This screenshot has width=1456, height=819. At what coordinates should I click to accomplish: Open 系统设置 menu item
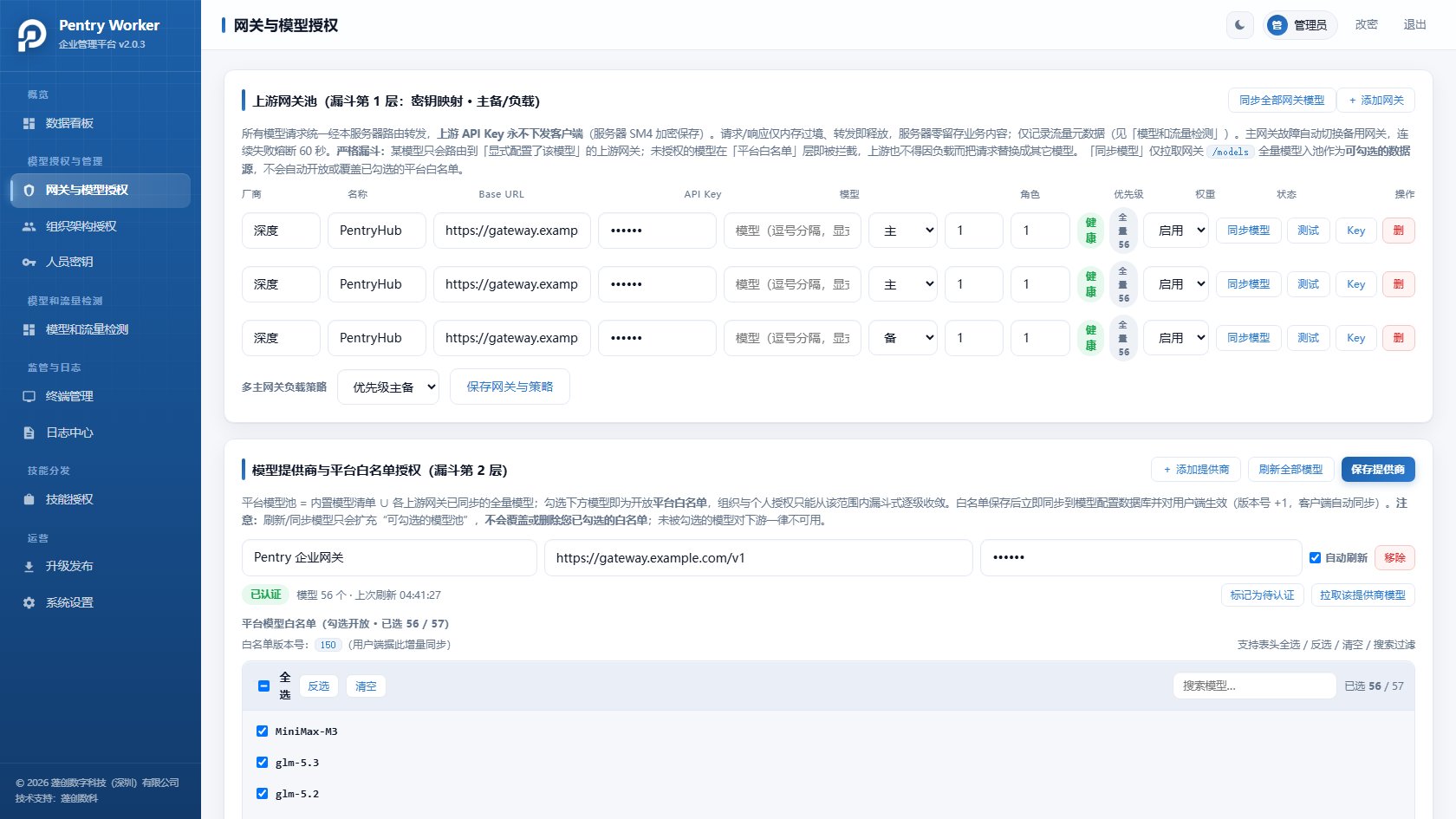point(101,602)
